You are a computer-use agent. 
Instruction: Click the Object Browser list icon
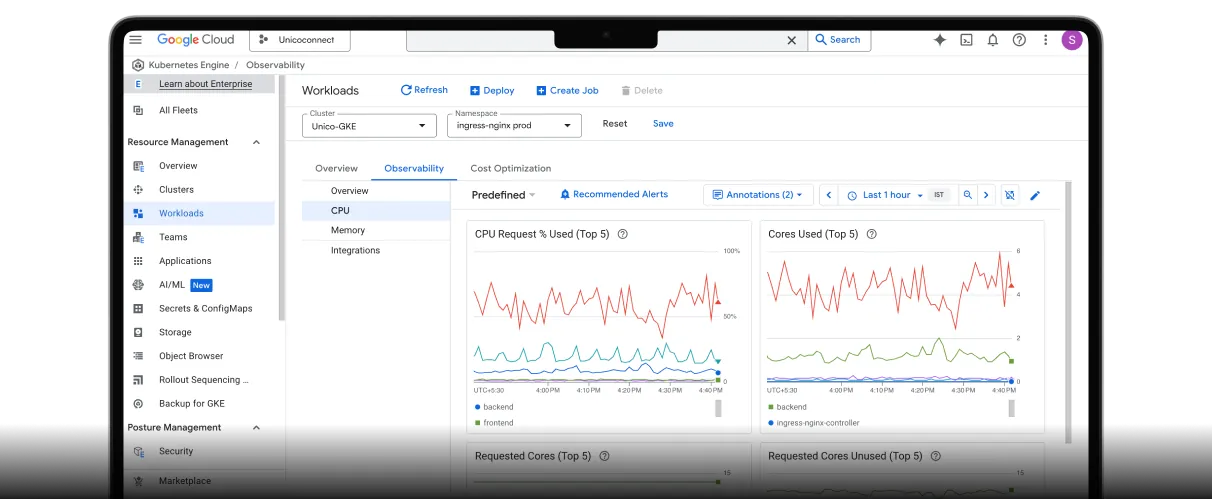point(138,356)
